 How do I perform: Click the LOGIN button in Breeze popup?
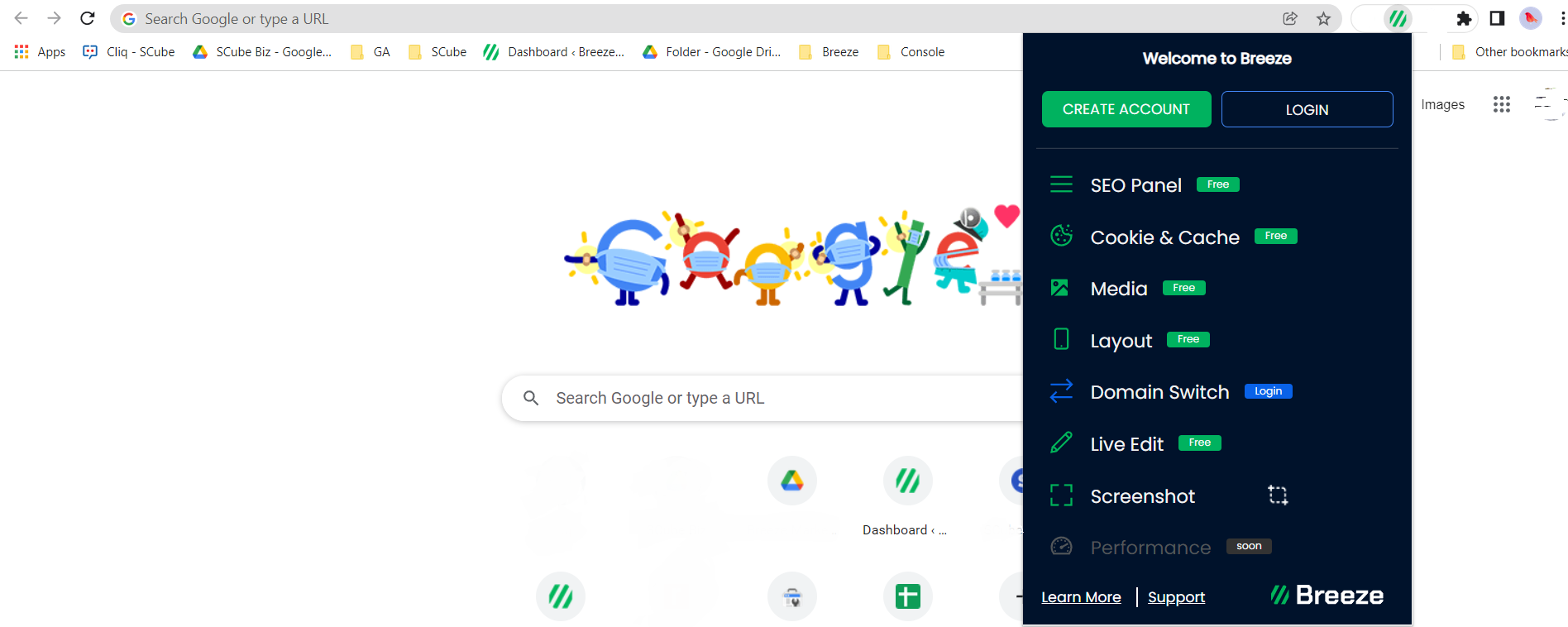click(x=1307, y=109)
